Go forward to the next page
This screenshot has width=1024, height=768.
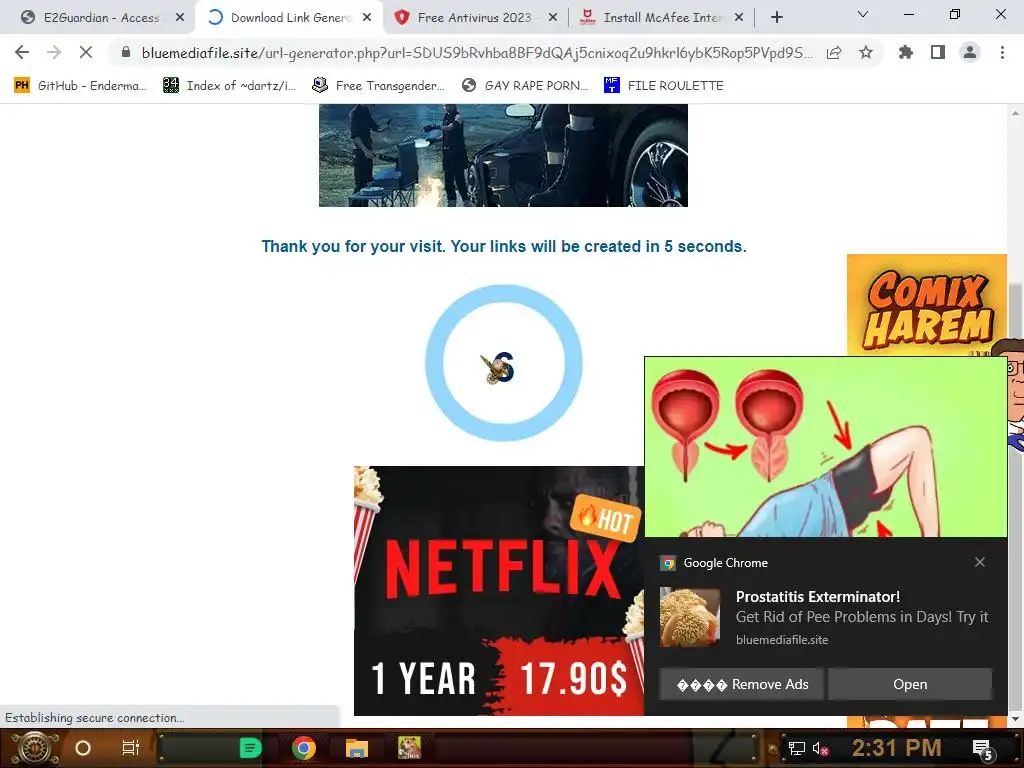pyautogui.click(x=54, y=52)
